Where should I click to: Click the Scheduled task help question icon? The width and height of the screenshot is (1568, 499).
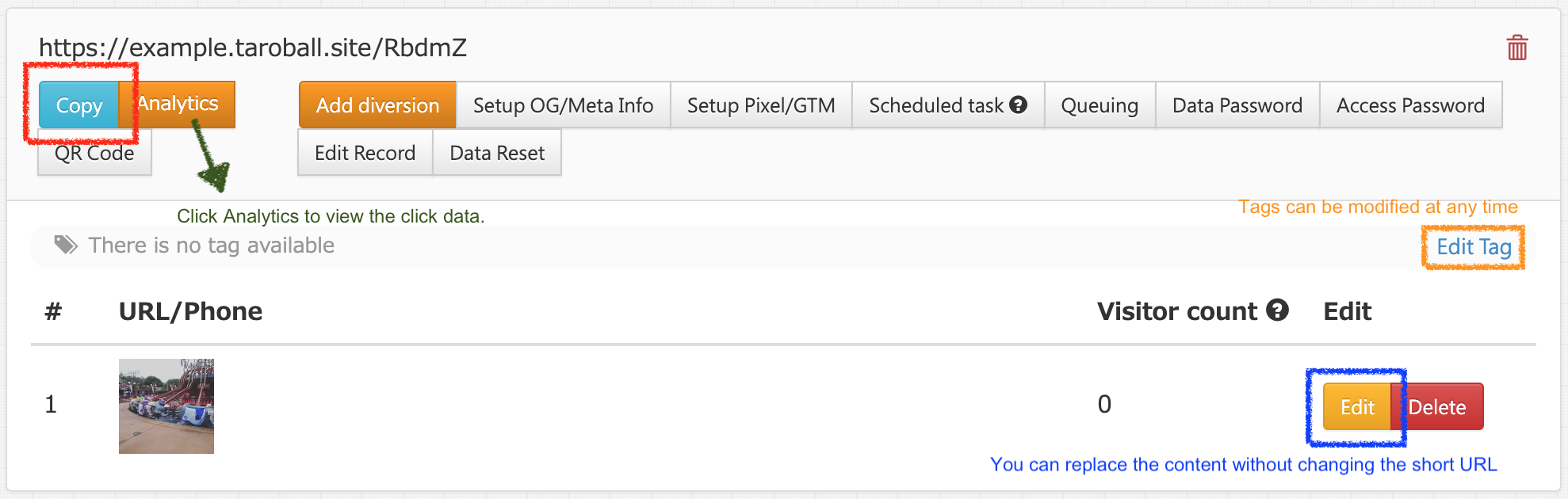tap(1019, 105)
